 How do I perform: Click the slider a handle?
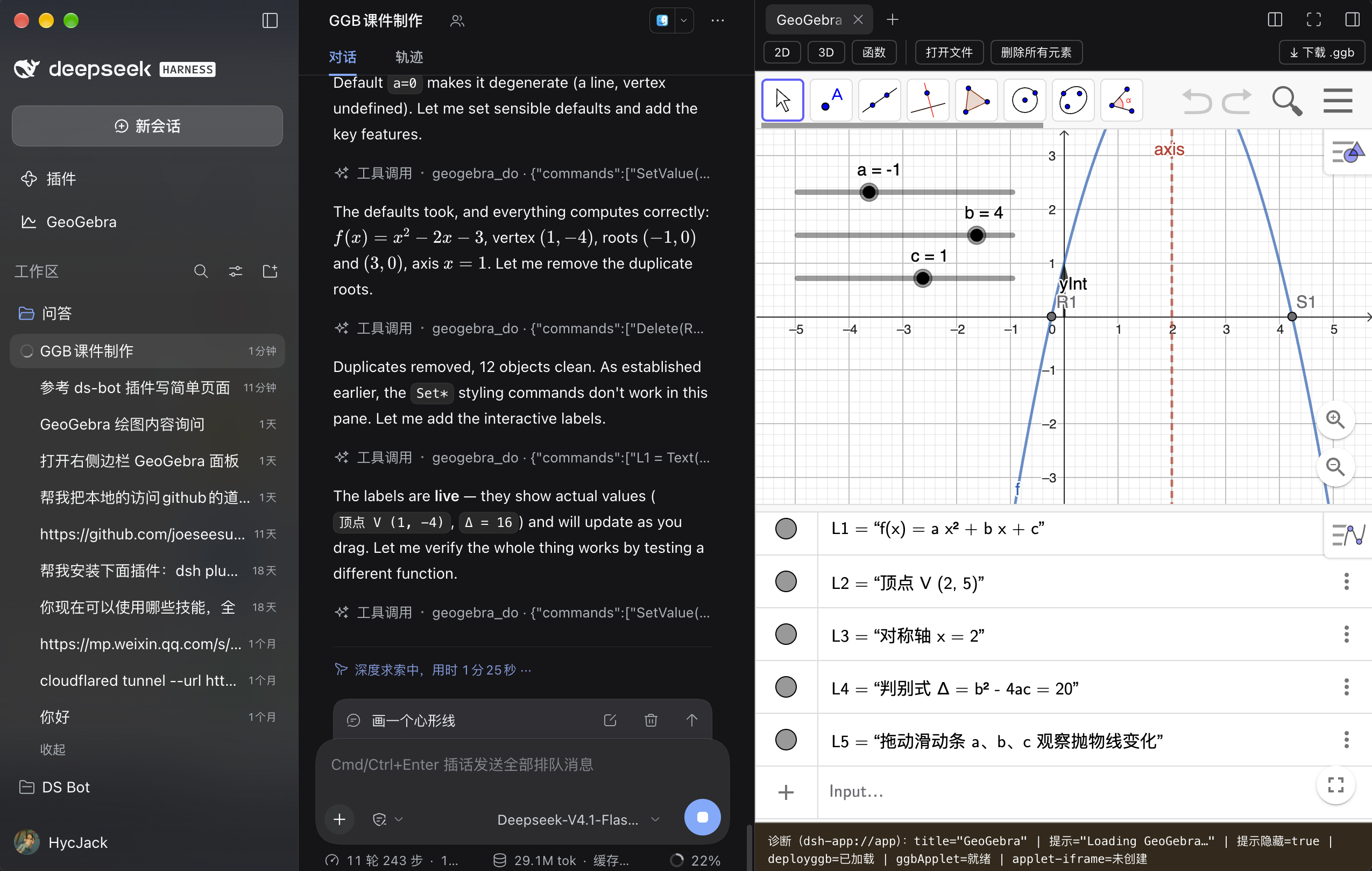[868, 192]
